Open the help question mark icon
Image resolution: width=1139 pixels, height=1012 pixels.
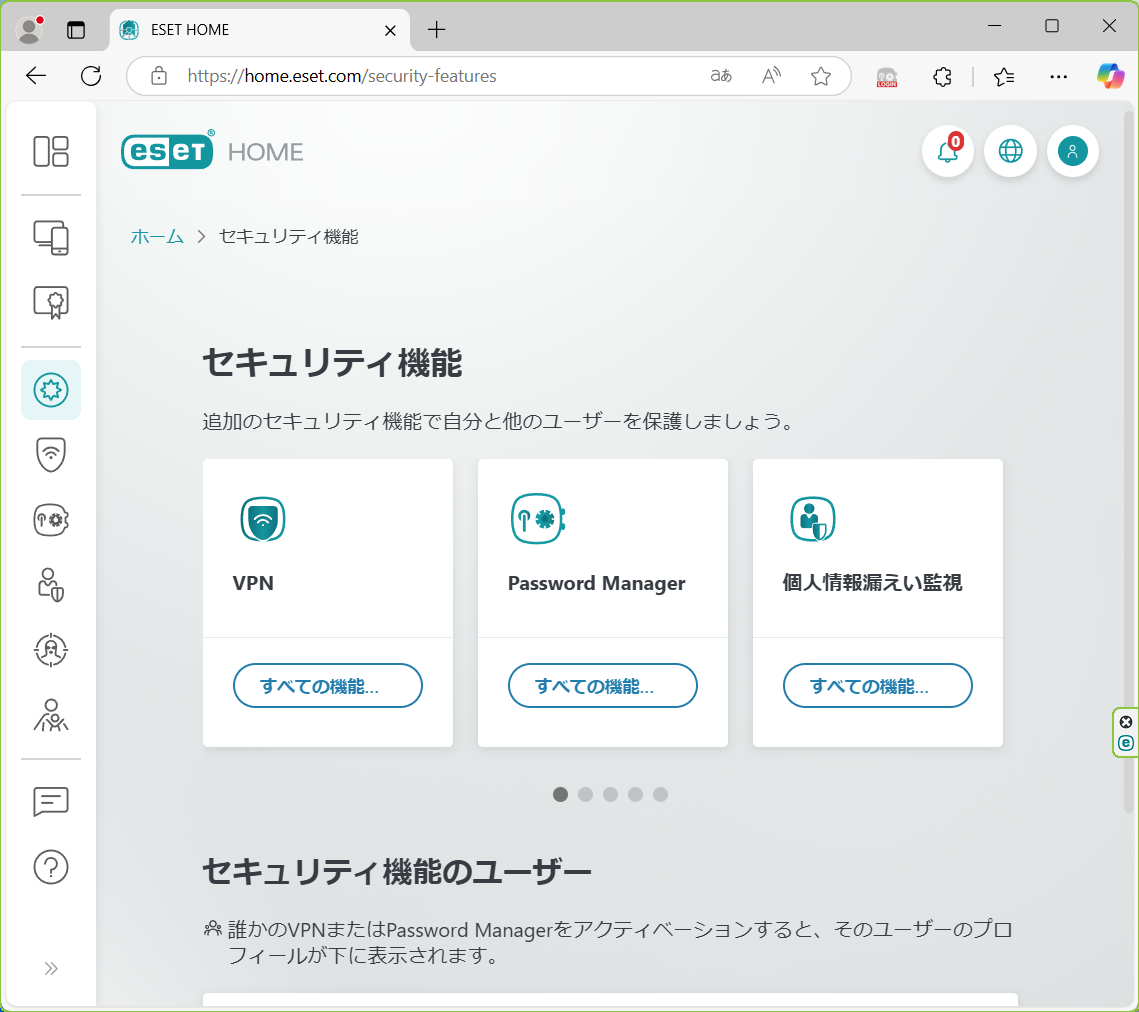(x=51, y=867)
